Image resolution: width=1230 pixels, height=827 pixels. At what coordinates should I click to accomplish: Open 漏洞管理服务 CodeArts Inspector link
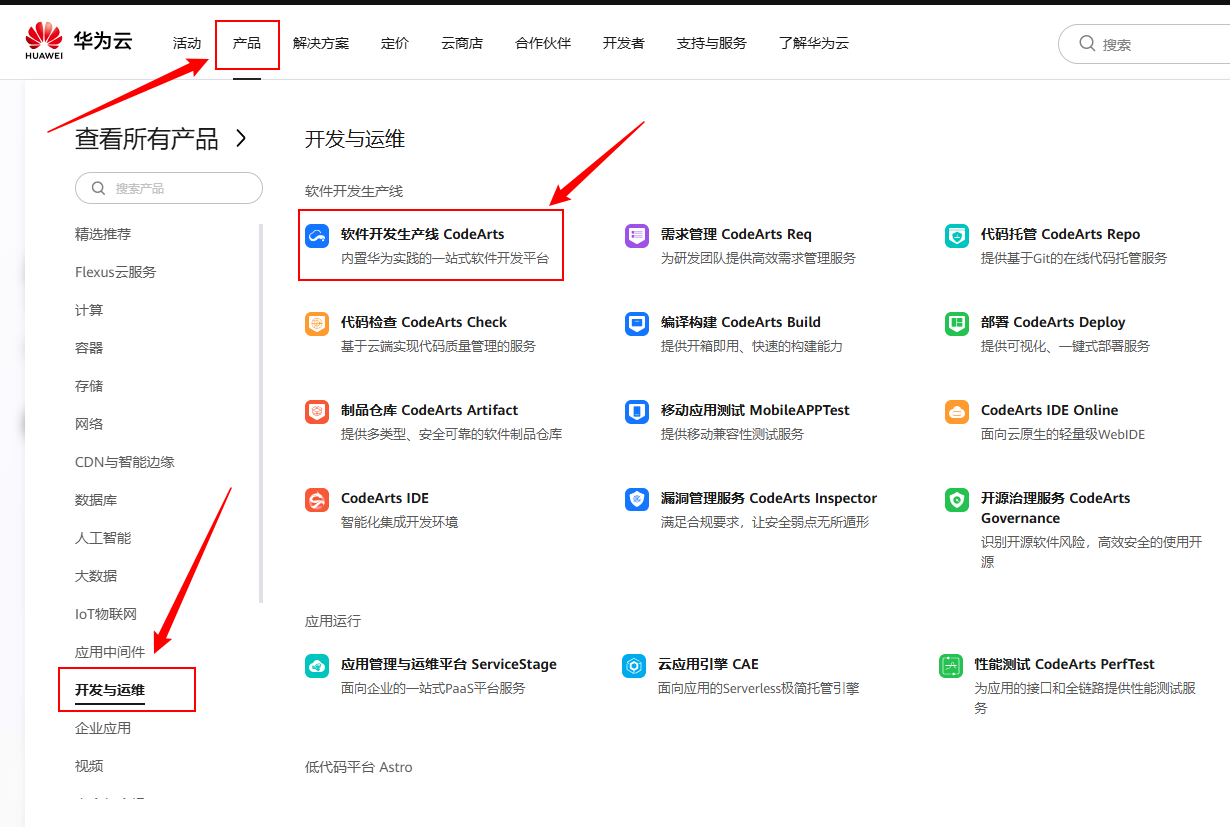[x=769, y=498]
